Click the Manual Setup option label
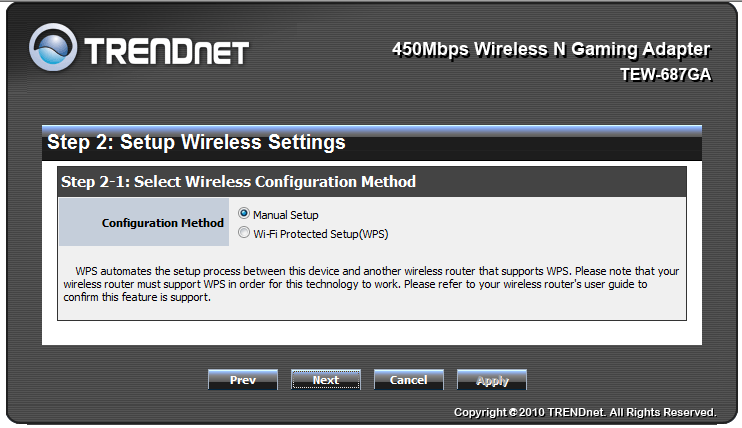This screenshot has width=742, height=428. (285, 215)
